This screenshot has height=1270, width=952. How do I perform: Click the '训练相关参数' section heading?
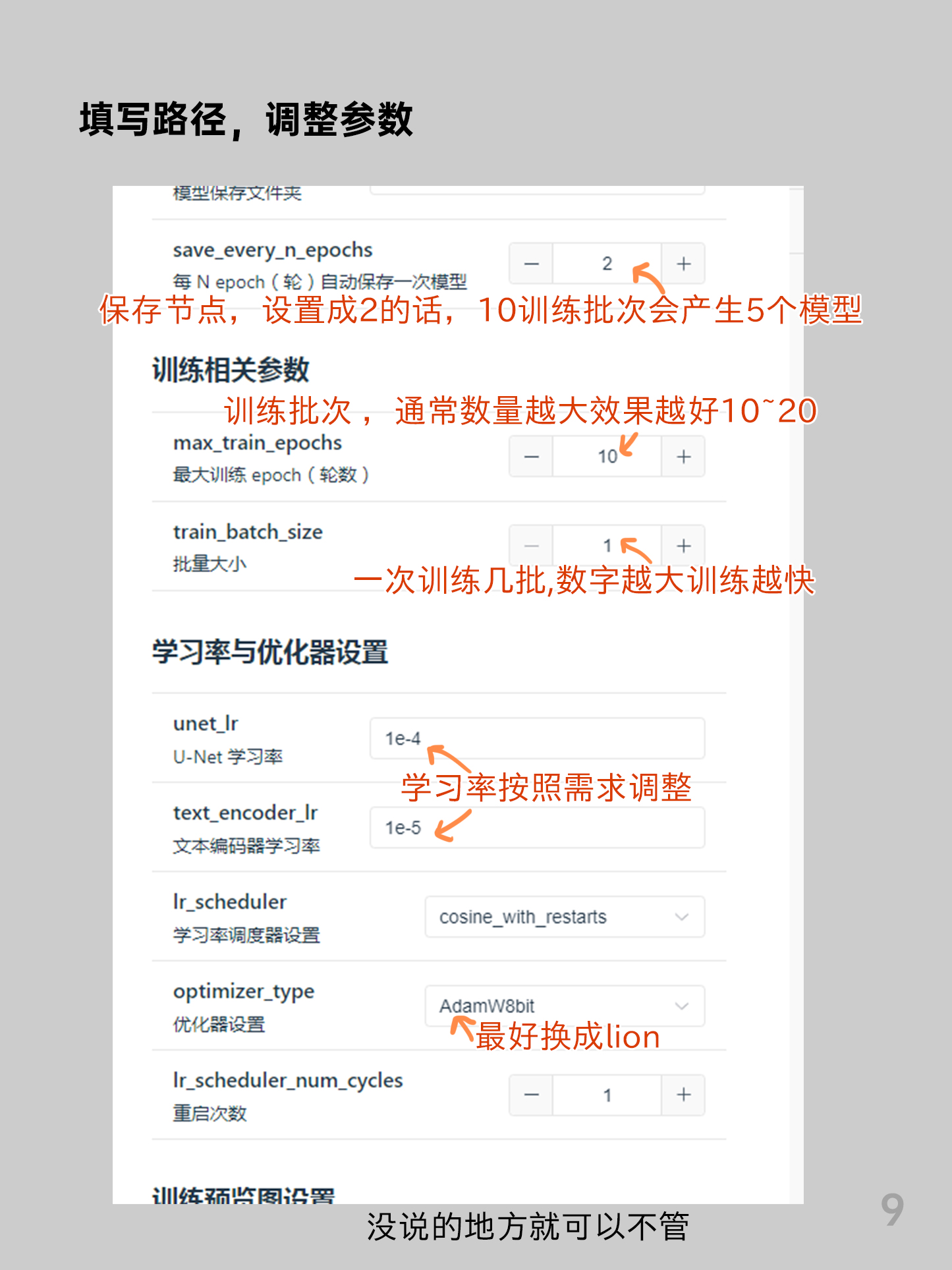coord(231,370)
